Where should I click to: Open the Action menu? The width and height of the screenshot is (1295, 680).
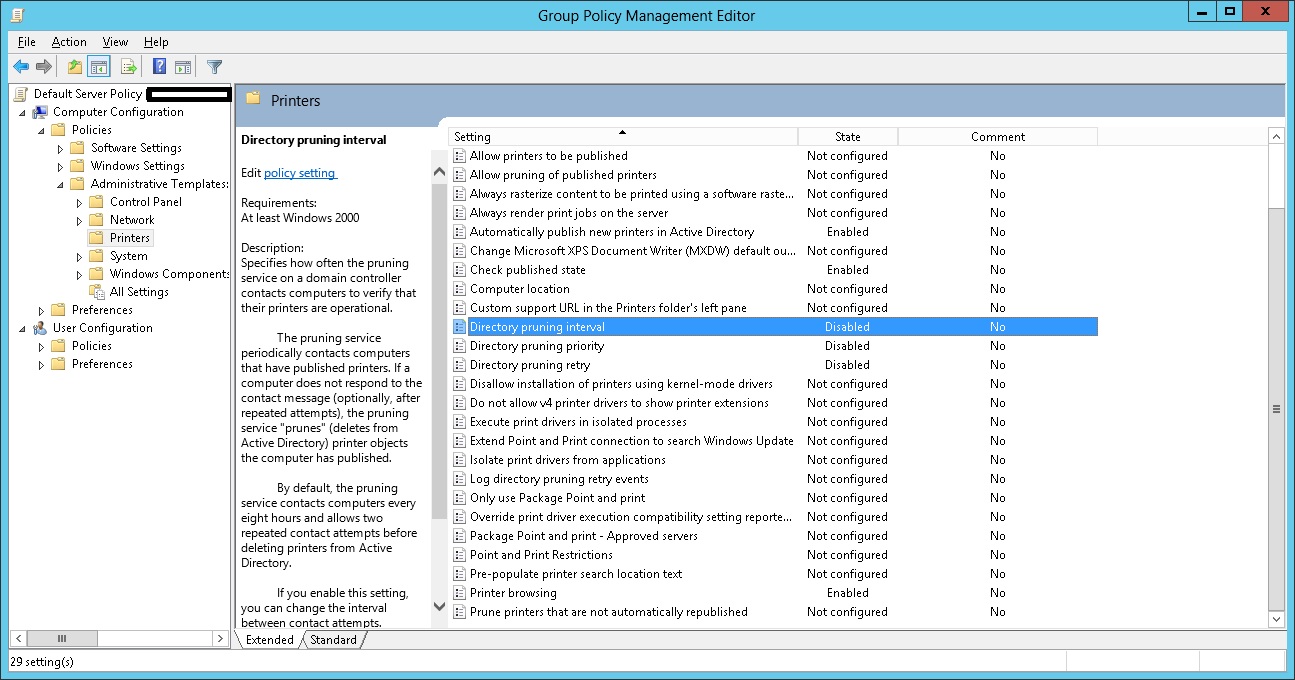point(69,42)
